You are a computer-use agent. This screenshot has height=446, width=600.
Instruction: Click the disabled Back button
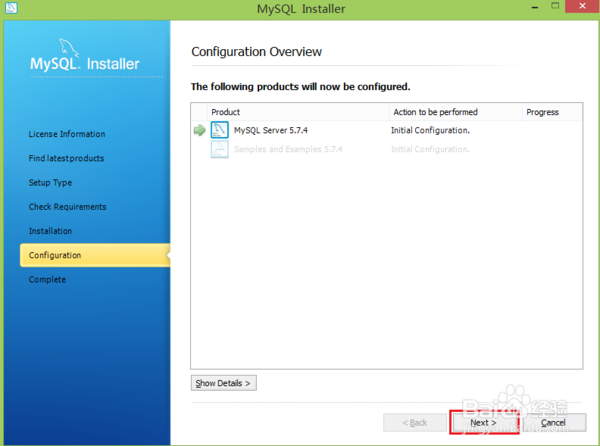click(x=415, y=422)
